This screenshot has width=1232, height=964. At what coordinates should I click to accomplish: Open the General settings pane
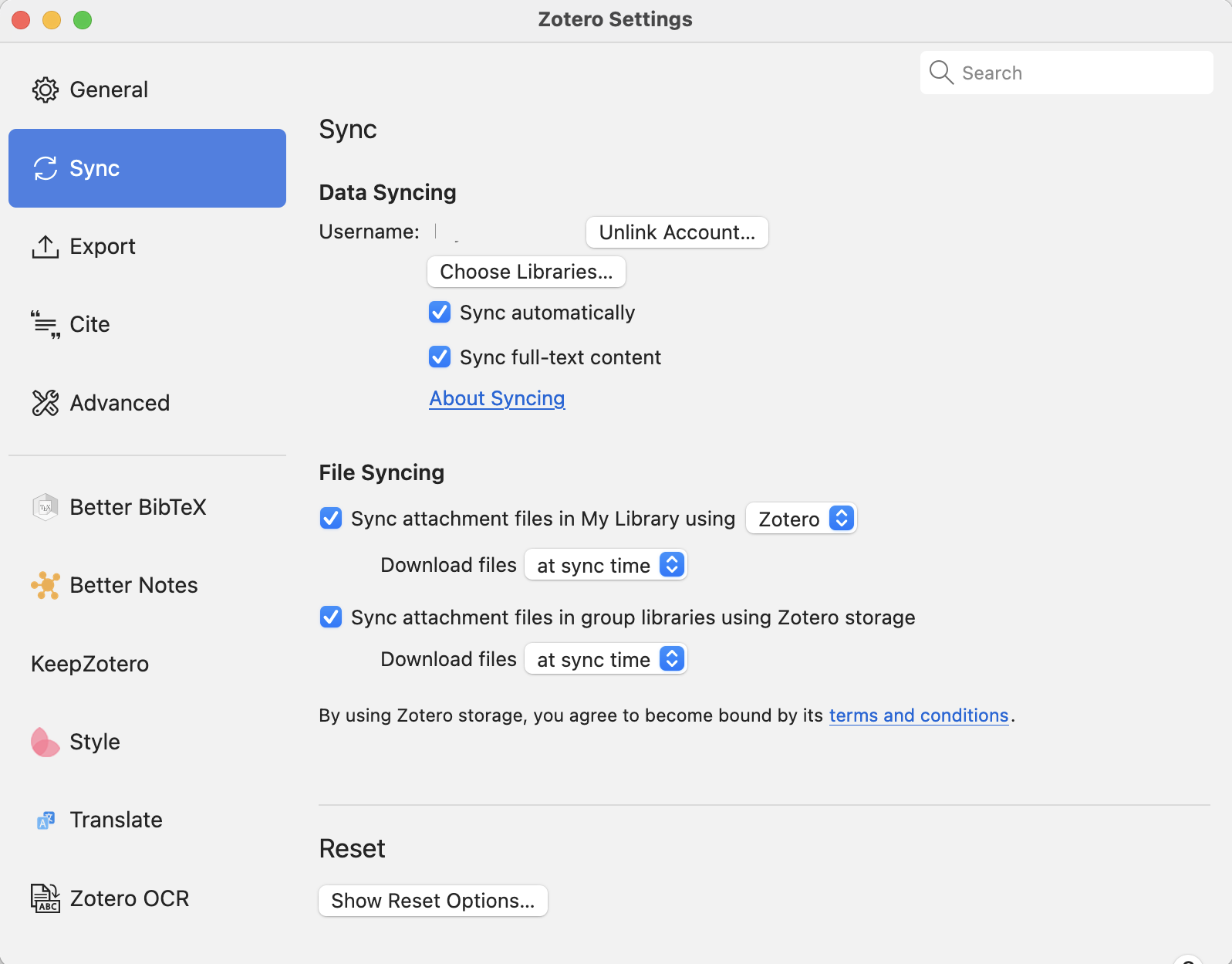(147, 90)
